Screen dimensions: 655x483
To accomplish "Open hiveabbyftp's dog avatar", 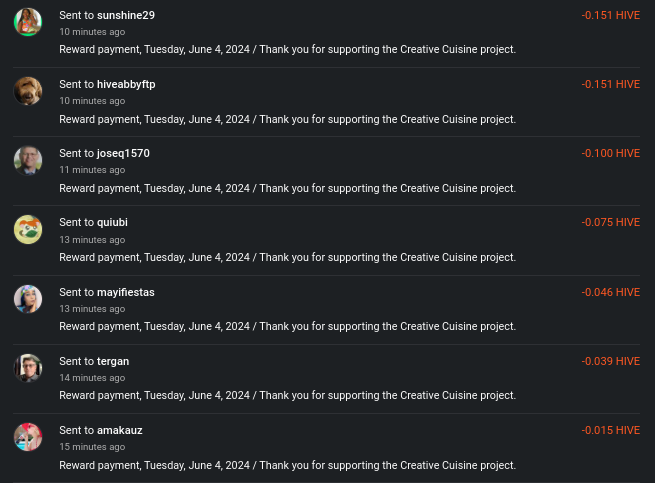I will [x=28, y=91].
